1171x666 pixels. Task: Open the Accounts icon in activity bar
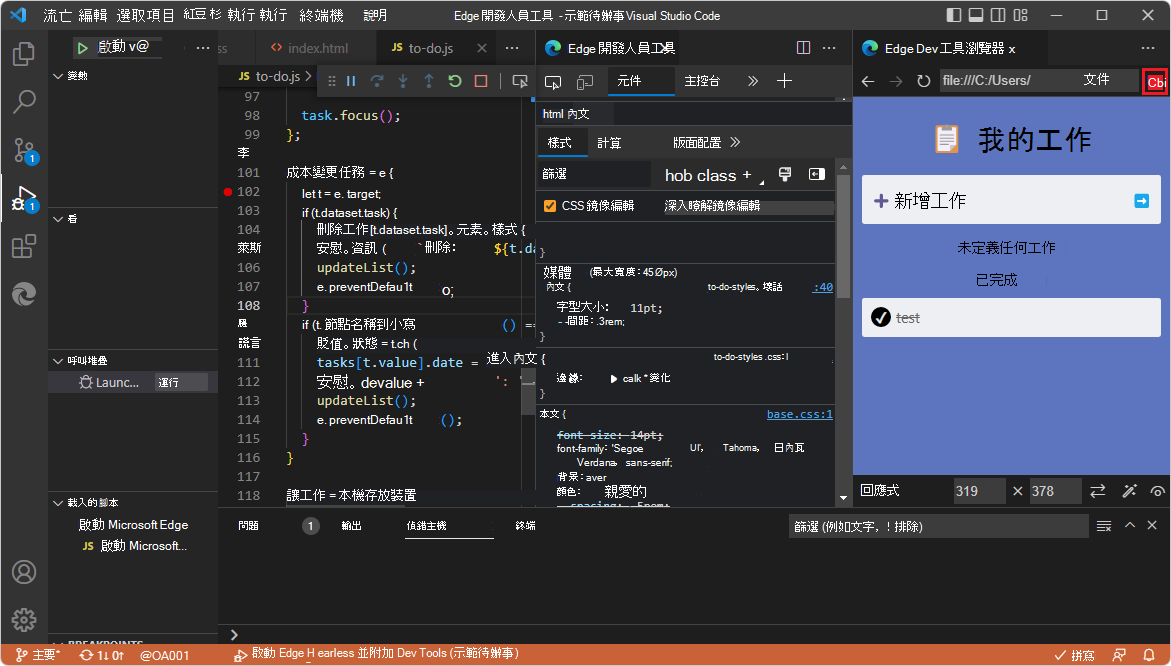click(24, 572)
